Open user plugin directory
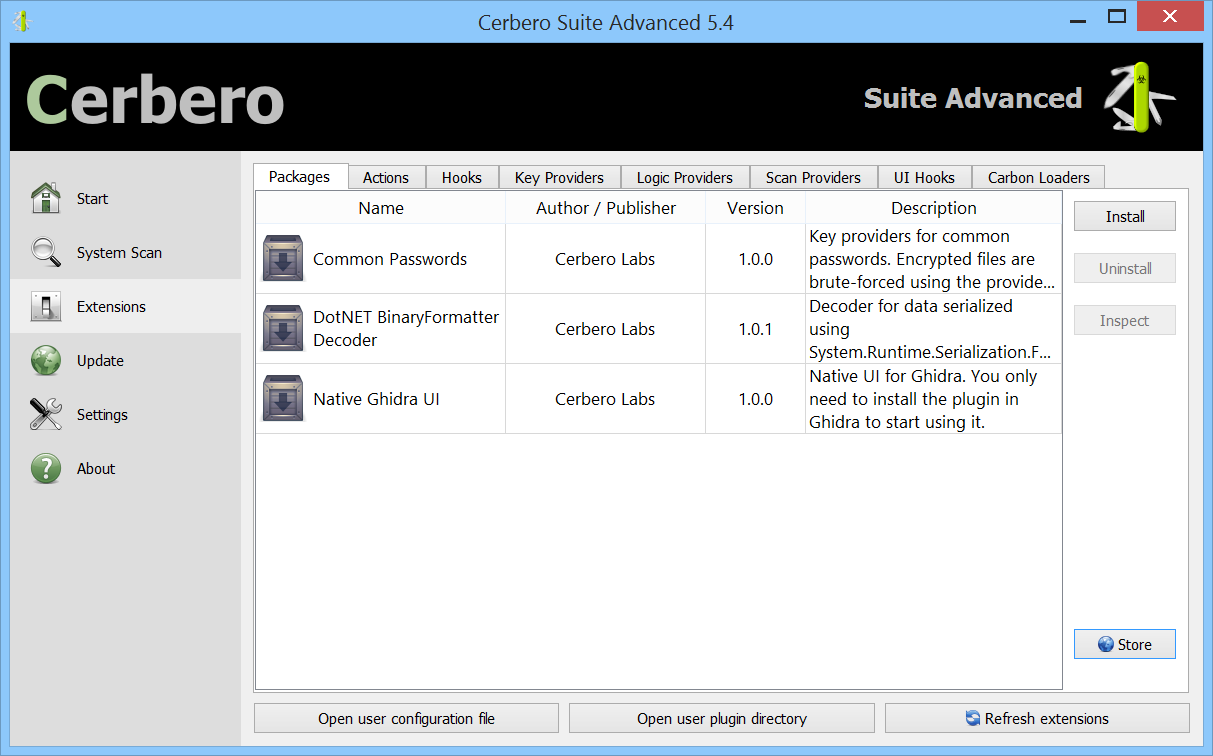Image resolution: width=1213 pixels, height=756 pixels. 722,718
